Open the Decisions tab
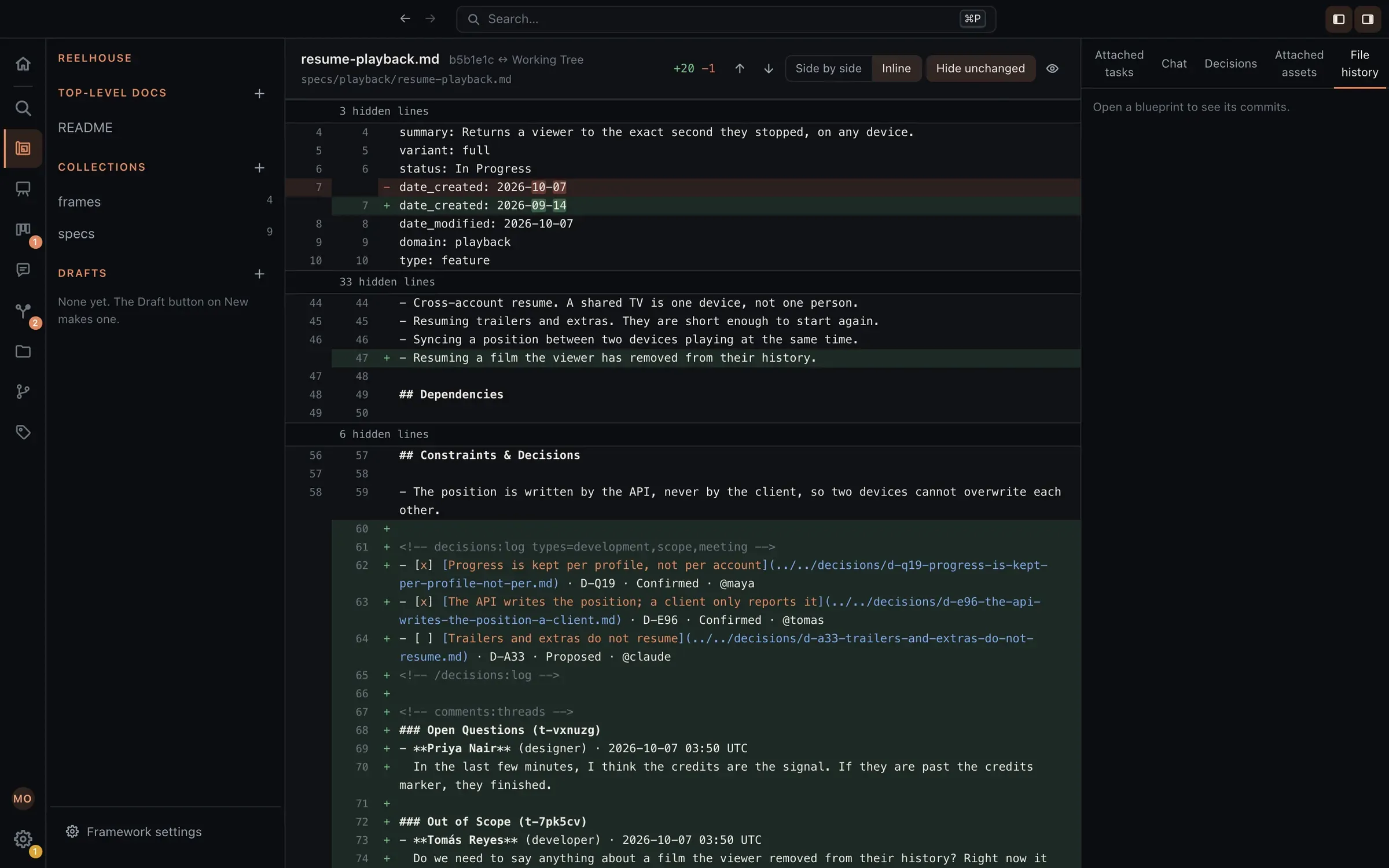 pyautogui.click(x=1230, y=64)
